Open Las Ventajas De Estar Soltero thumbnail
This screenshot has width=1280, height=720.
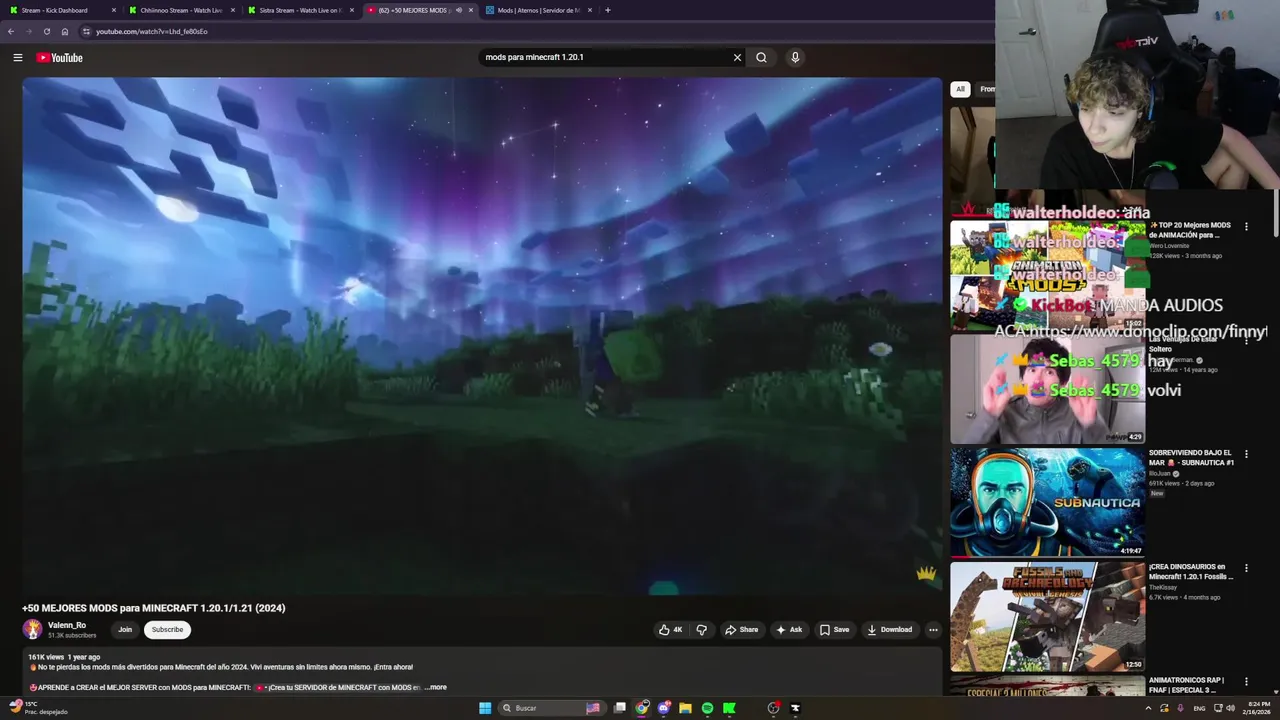coord(1047,389)
